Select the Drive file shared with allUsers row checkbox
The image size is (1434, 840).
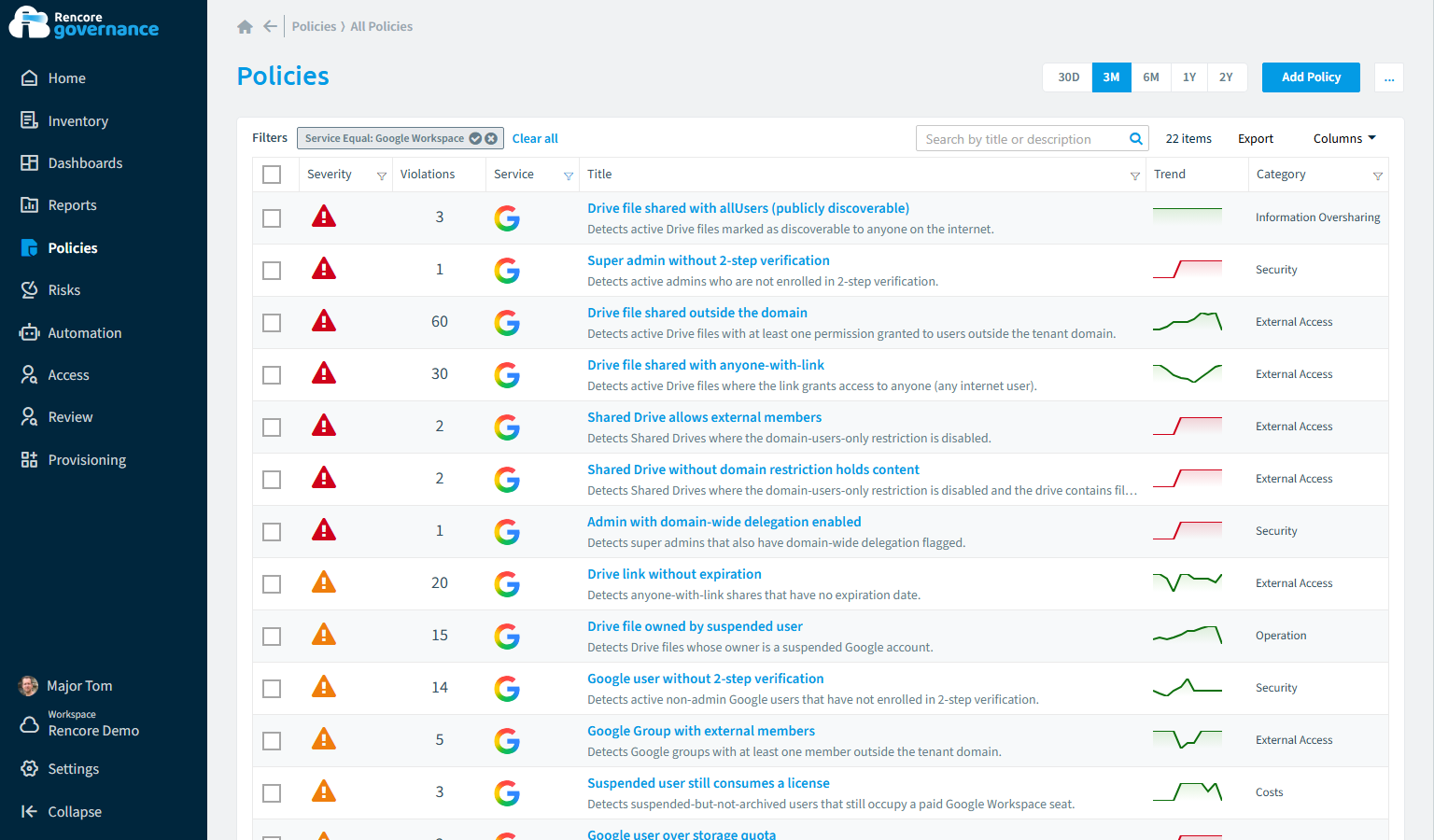pos(272,218)
